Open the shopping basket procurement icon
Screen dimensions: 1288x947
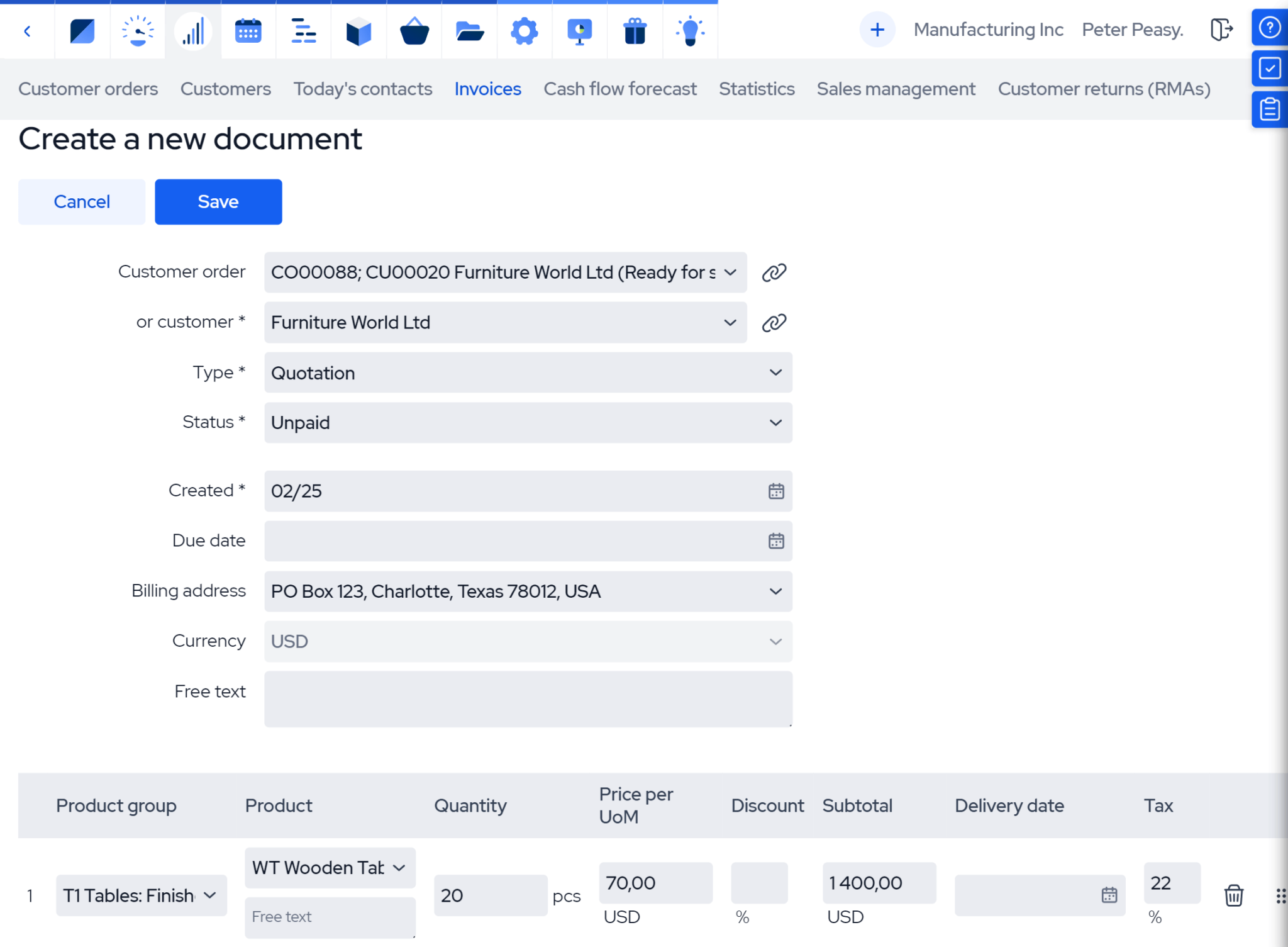point(414,31)
